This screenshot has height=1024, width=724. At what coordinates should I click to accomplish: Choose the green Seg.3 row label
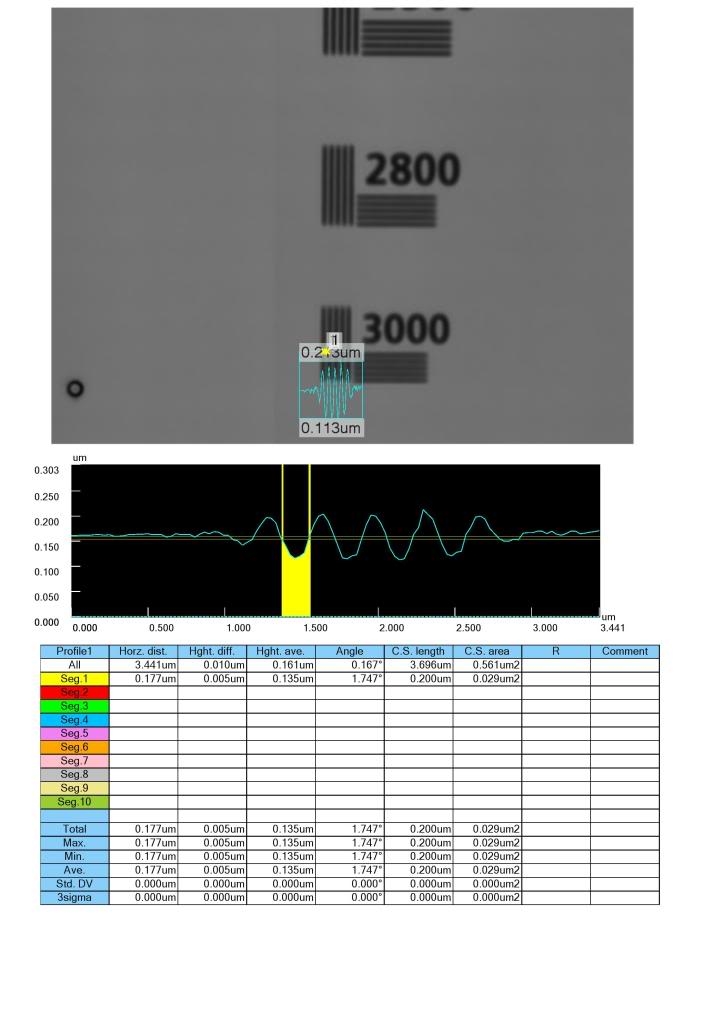74,706
